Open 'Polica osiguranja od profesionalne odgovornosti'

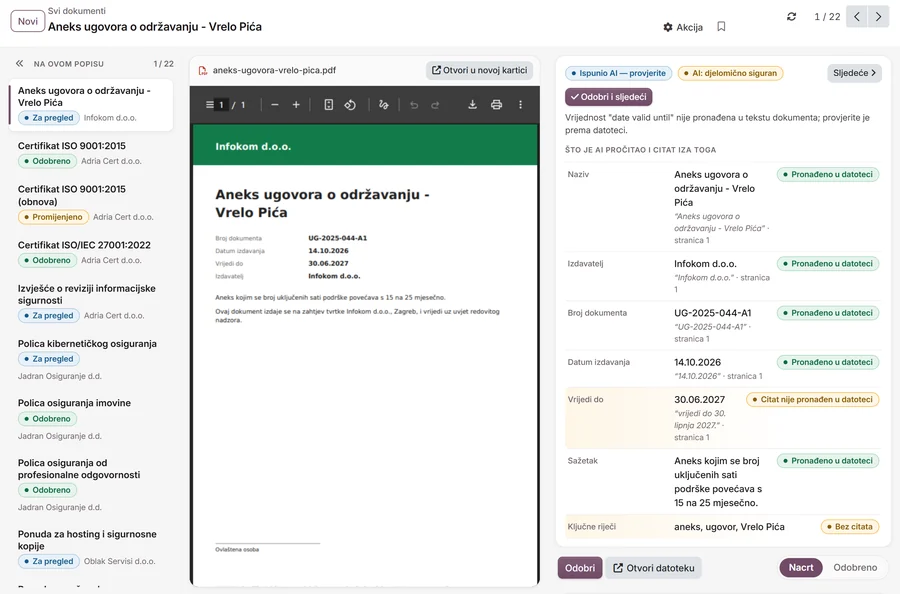[x=91, y=484]
